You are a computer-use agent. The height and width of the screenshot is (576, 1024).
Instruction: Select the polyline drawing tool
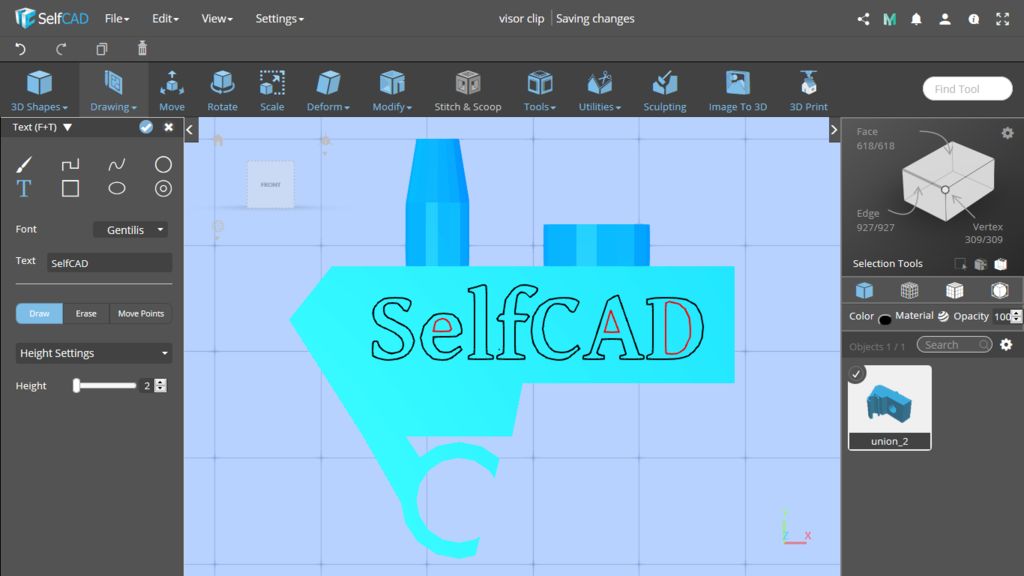pyautogui.click(x=71, y=164)
